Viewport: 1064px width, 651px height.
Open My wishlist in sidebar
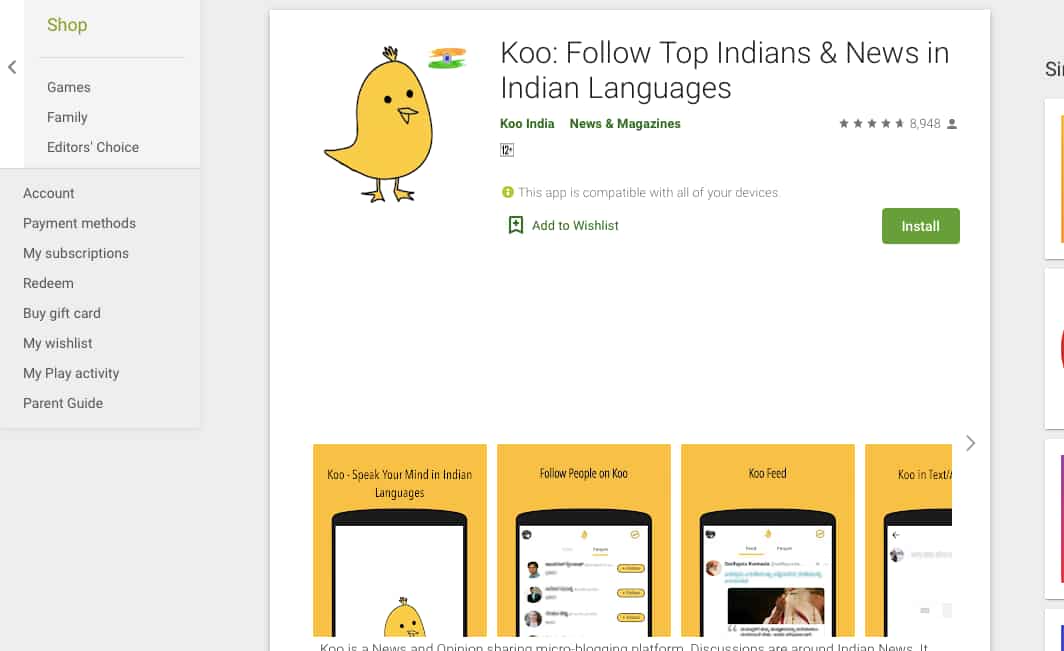click(58, 343)
